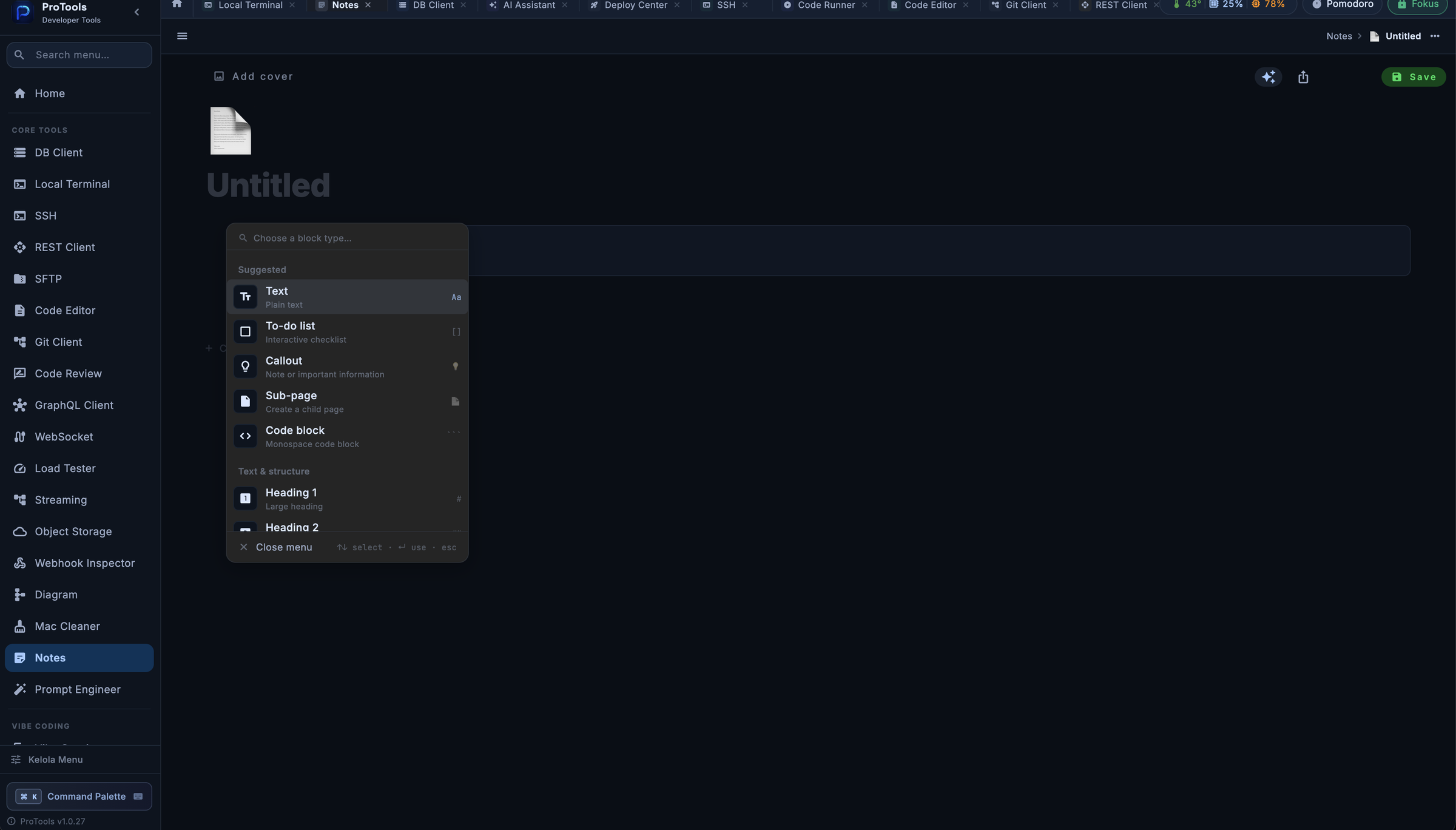Insert a Heading 1 block
Viewport: 1456px width, 830px height.
pos(348,499)
